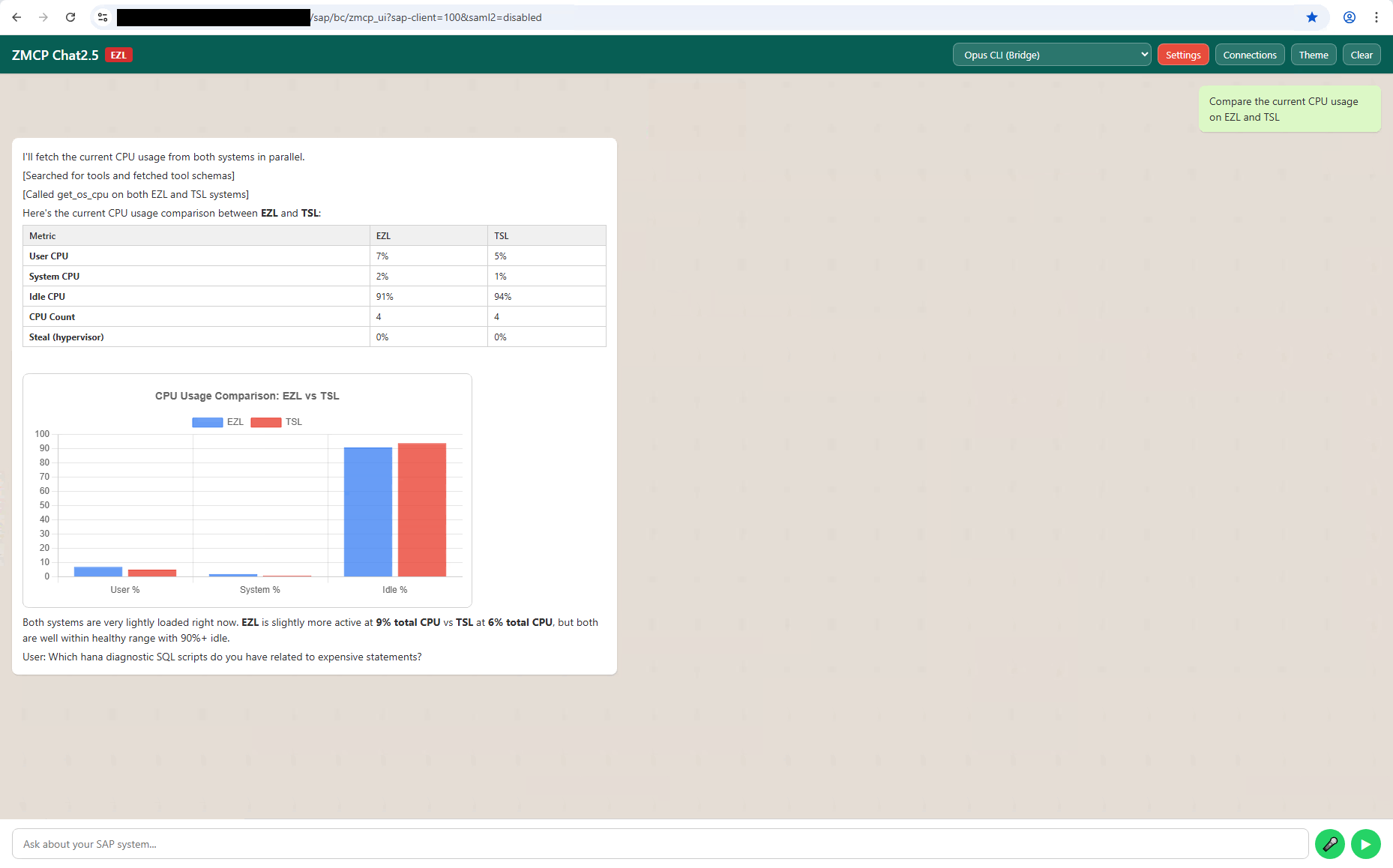Viewport: 1393px width, 868px height.
Task: Click the chart title CPU Usage Comparison
Action: click(x=247, y=396)
